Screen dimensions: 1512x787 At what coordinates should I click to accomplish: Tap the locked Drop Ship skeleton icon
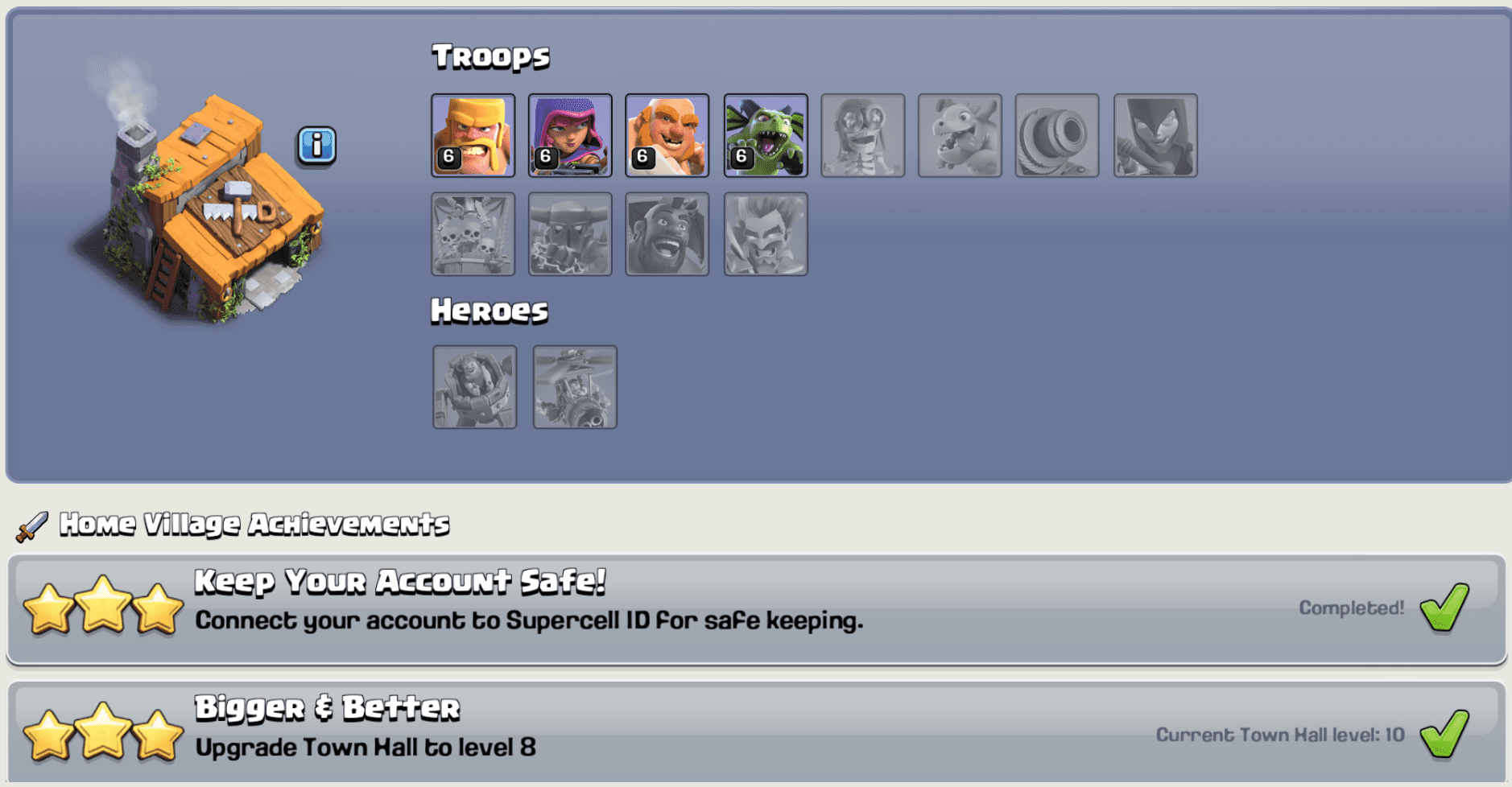(x=473, y=234)
